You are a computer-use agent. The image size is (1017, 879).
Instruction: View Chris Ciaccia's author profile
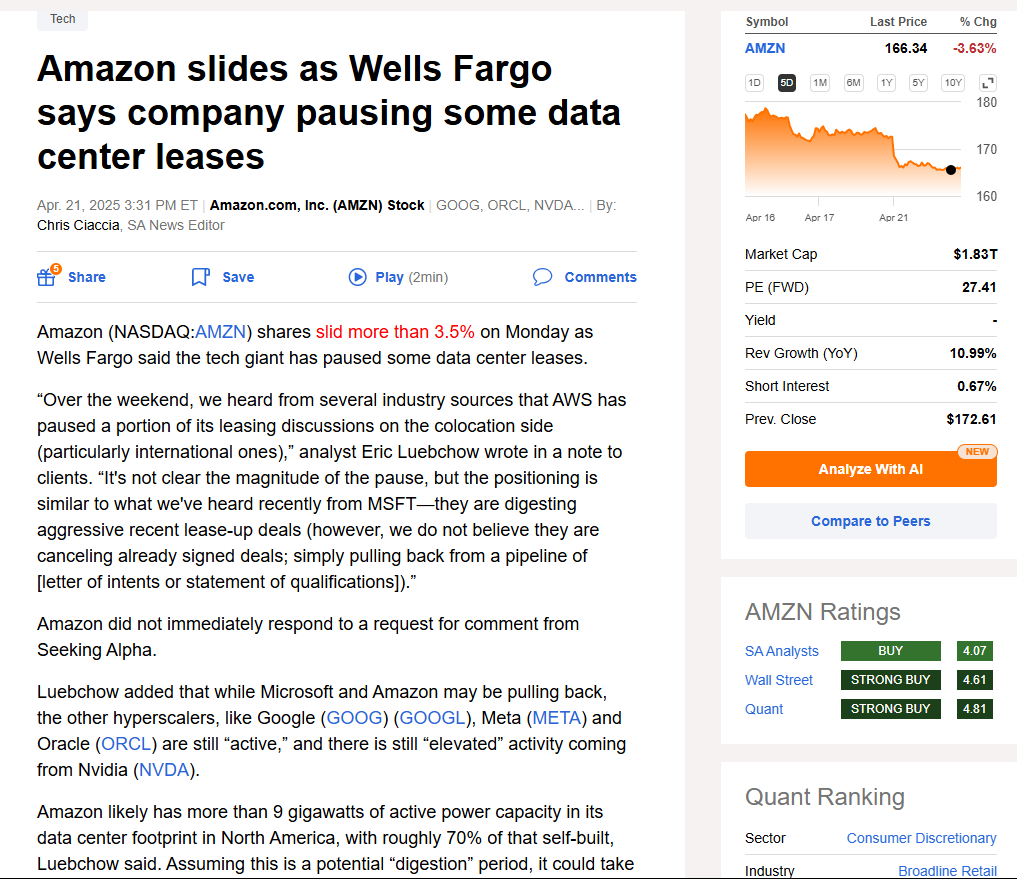(x=78, y=225)
